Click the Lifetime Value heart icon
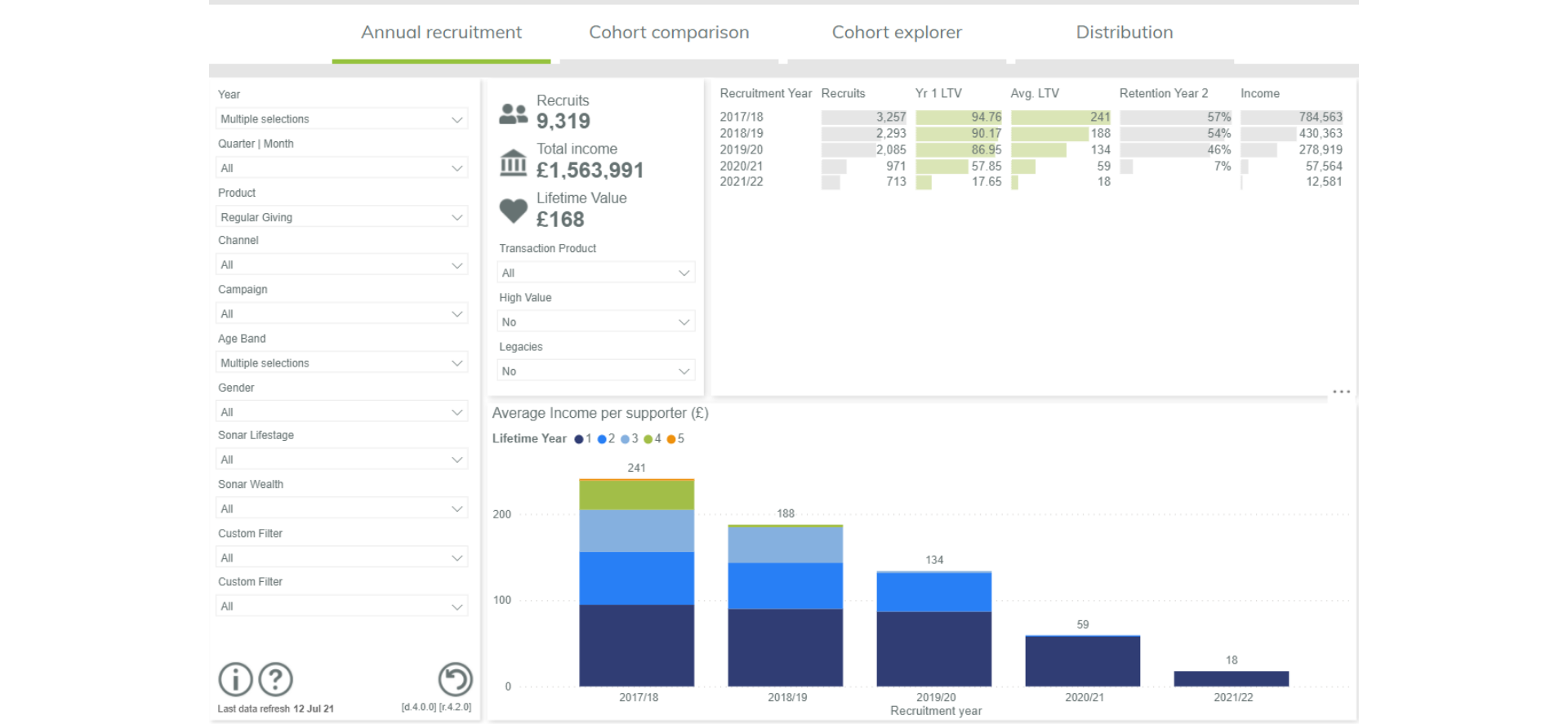1568x724 pixels. pos(514,211)
